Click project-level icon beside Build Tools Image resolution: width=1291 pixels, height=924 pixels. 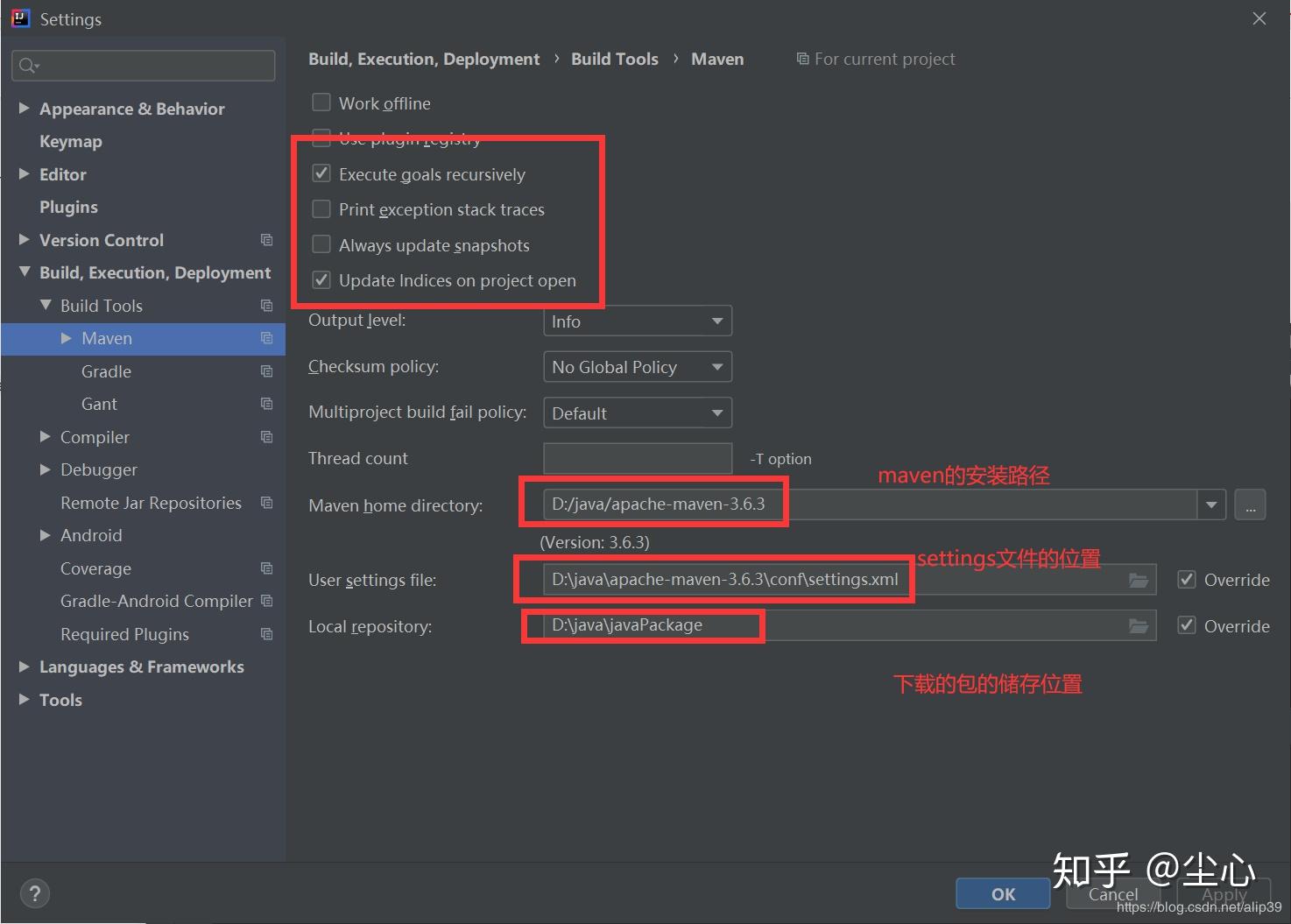pyautogui.click(x=267, y=306)
